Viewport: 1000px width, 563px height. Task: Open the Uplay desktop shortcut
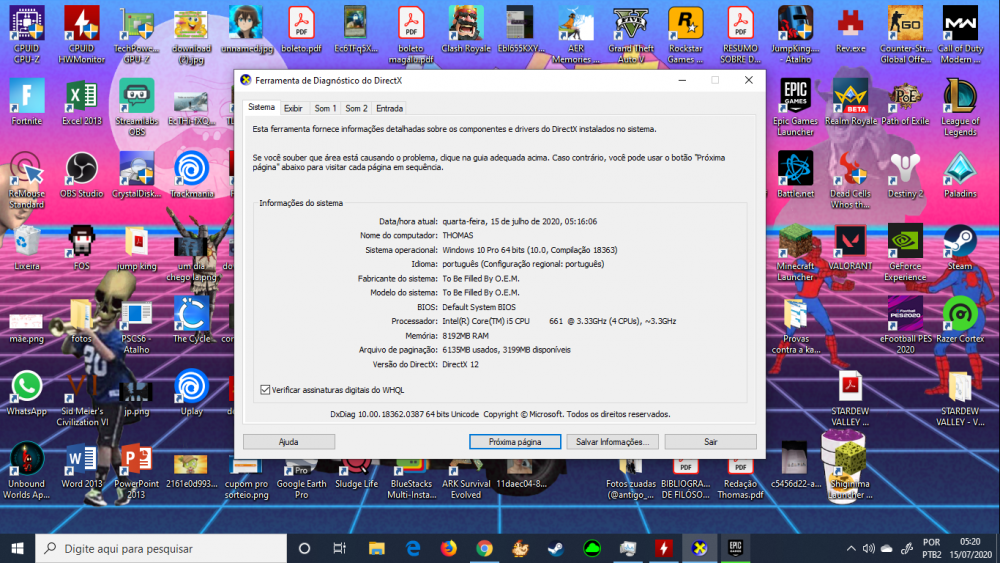point(191,393)
